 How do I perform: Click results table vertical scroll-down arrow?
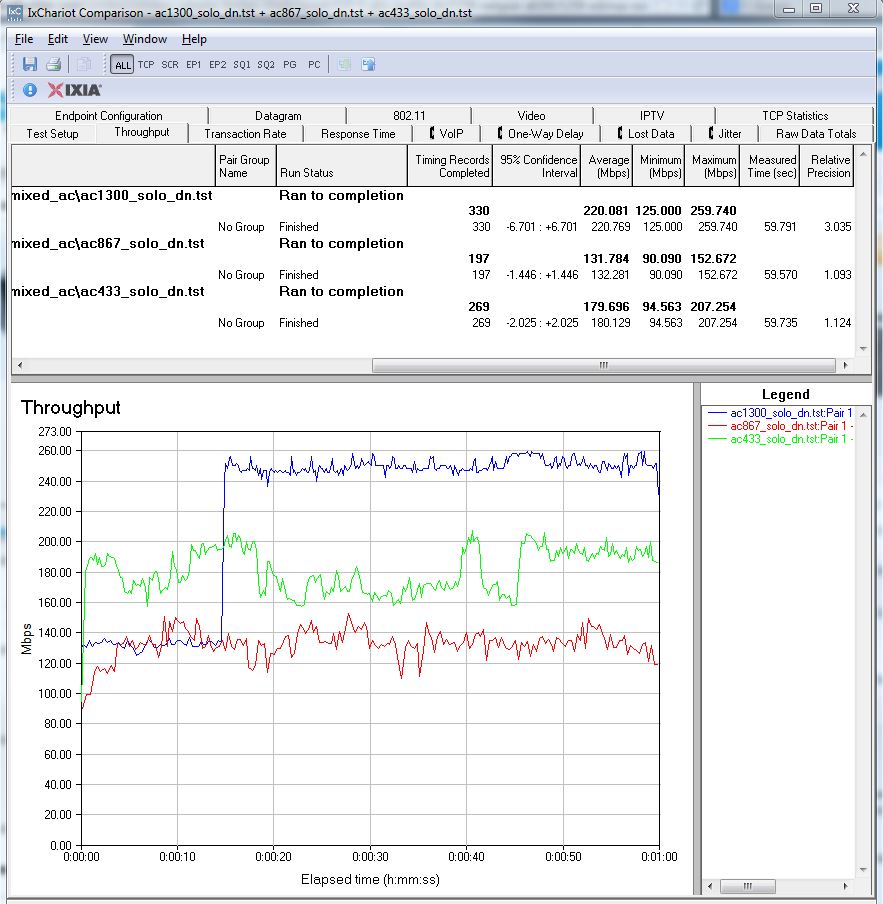point(863,349)
